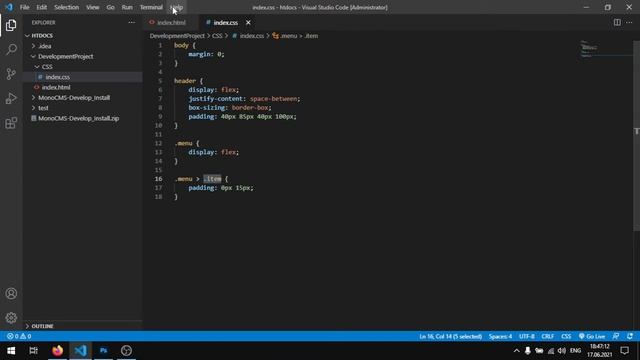Open the Selection menu
The width and height of the screenshot is (640, 360).
[67, 7]
